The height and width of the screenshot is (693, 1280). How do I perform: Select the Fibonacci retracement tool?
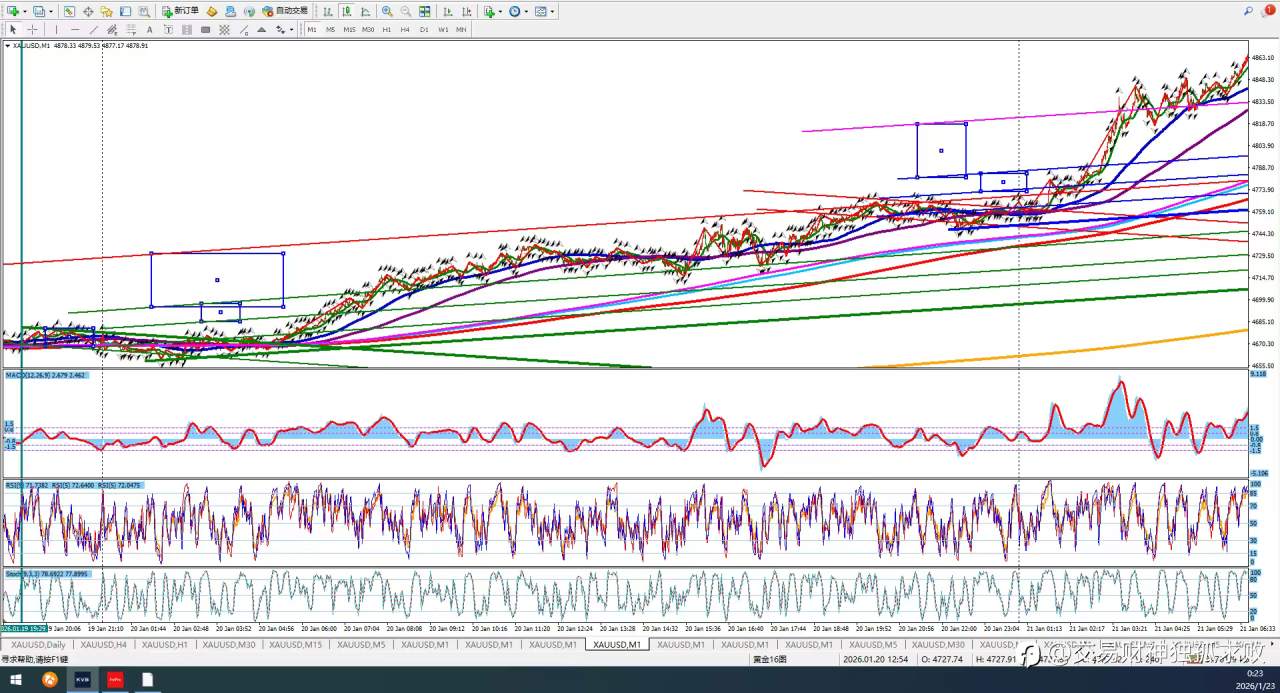[130, 29]
